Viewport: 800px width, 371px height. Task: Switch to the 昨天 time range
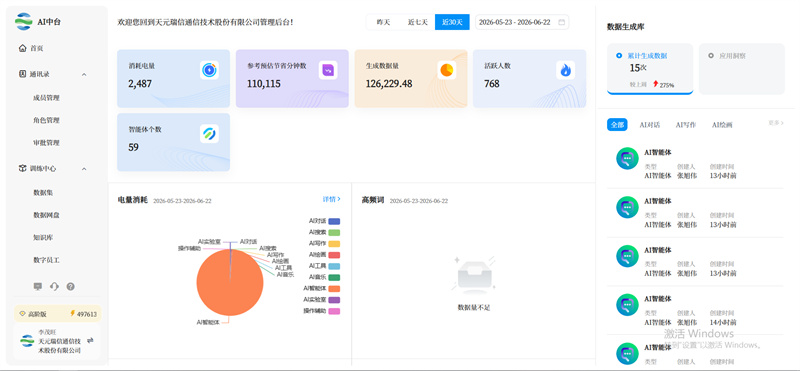point(383,22)
